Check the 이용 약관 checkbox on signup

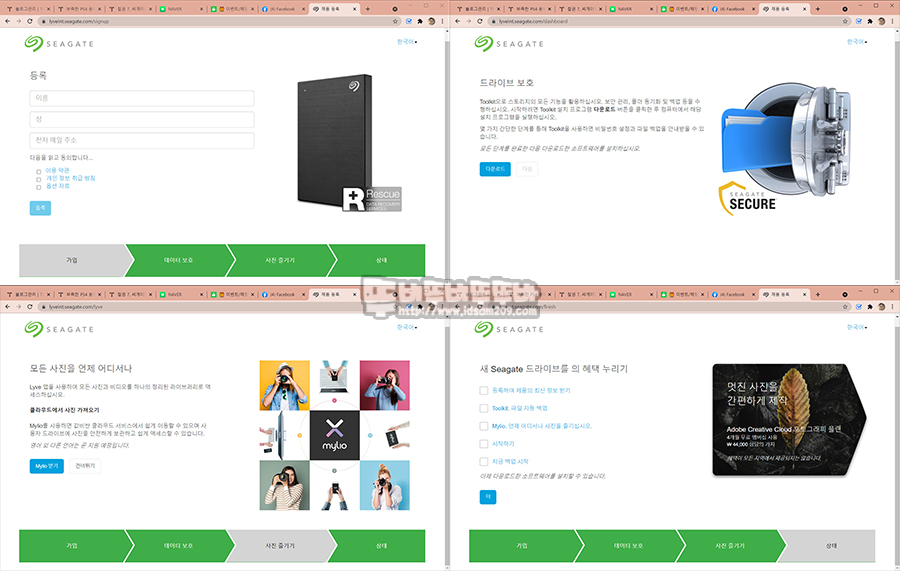pyautogui.click(x=38, y=172)
